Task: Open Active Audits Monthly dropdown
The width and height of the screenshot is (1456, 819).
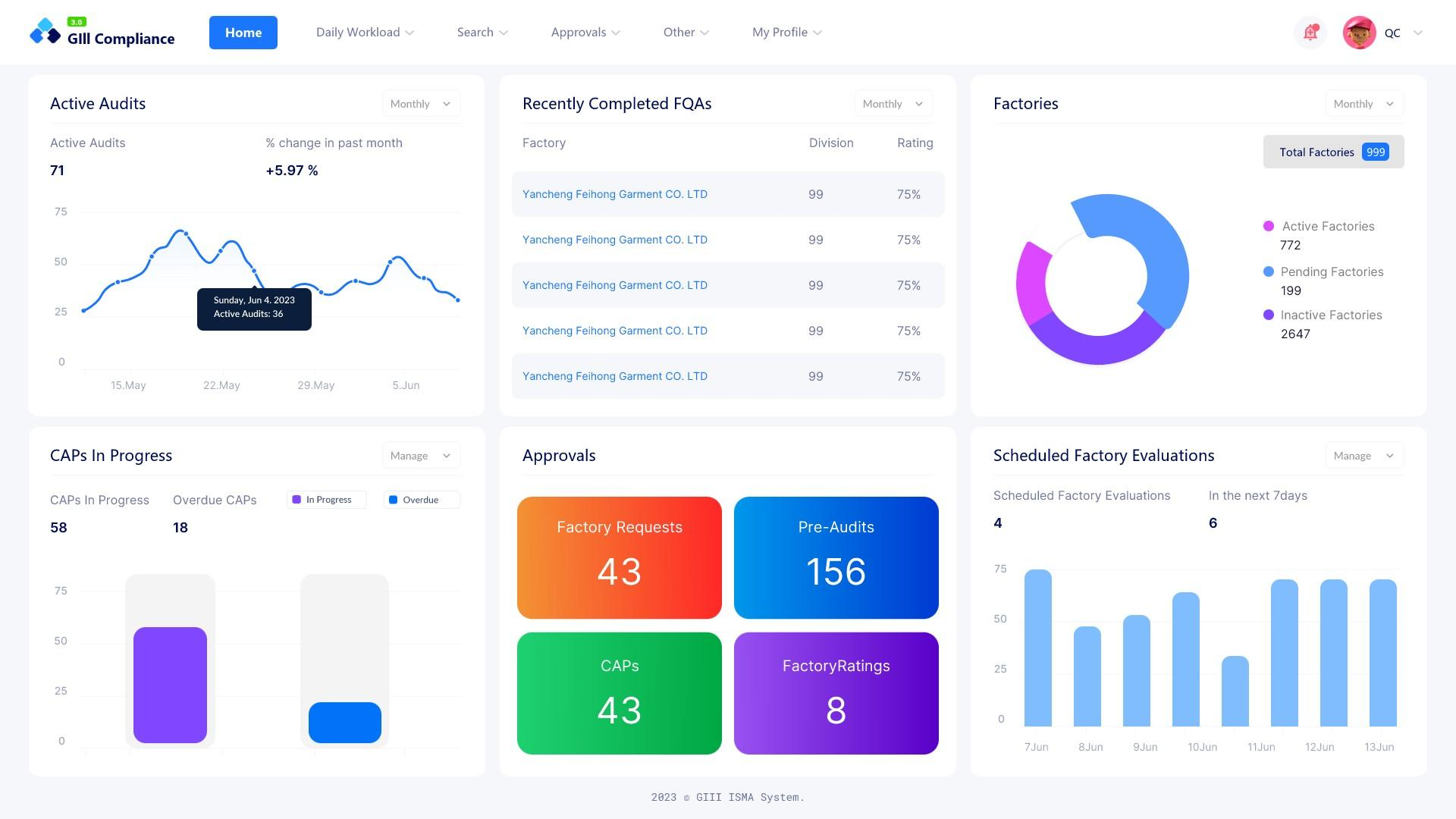Action: (x=421, y=104)
